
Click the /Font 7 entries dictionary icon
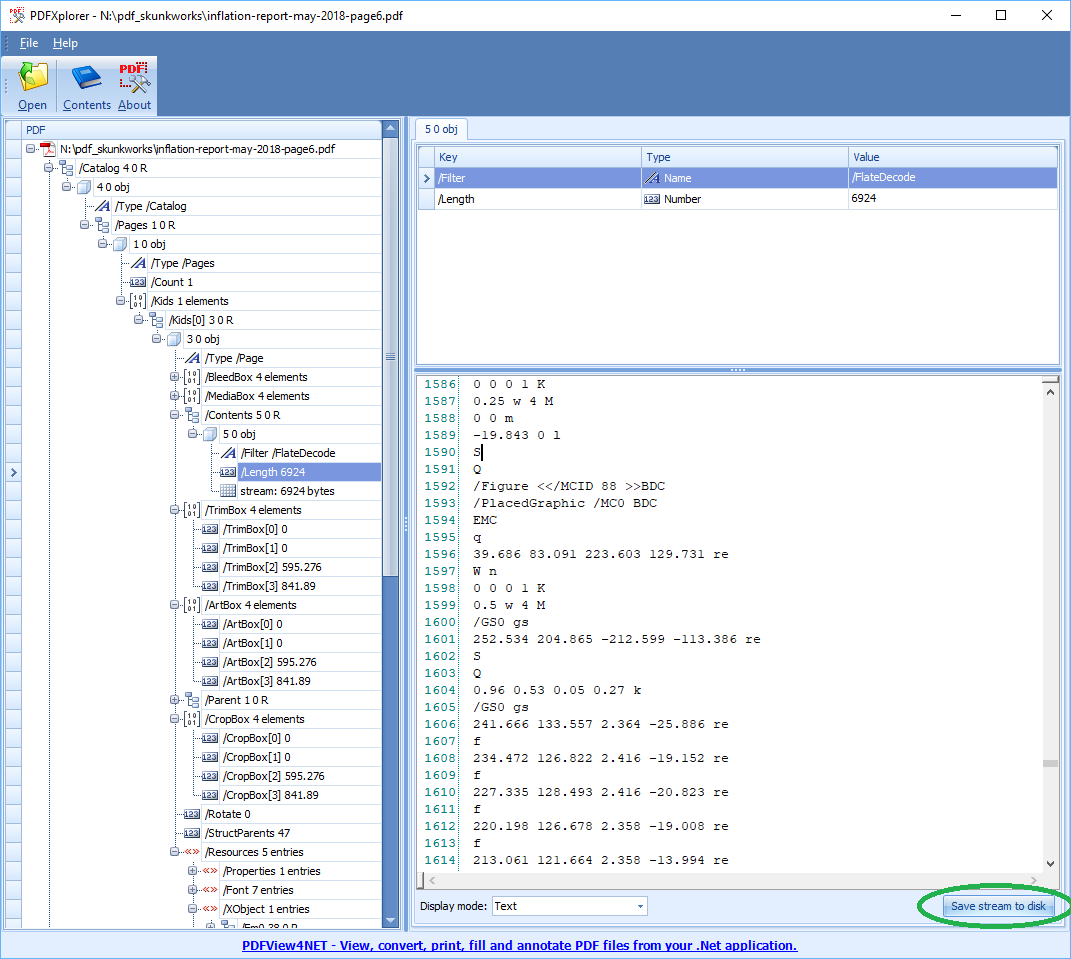tap(210, 890)
